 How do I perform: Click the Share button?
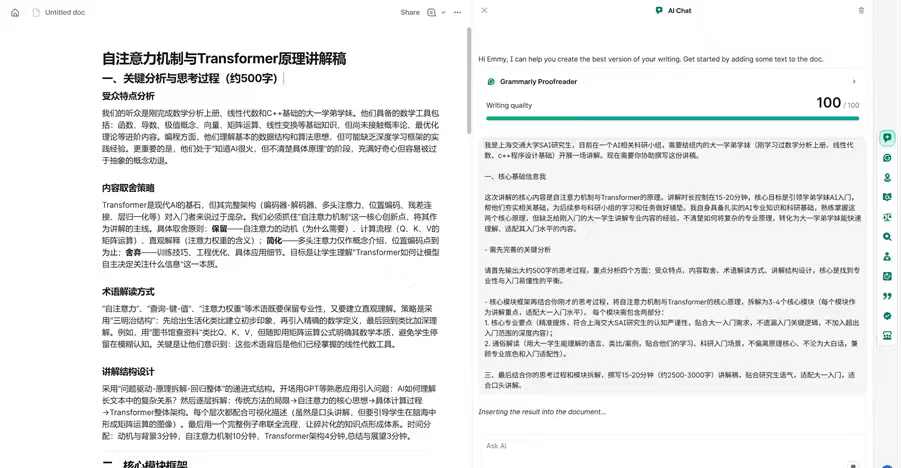[410, 13]
